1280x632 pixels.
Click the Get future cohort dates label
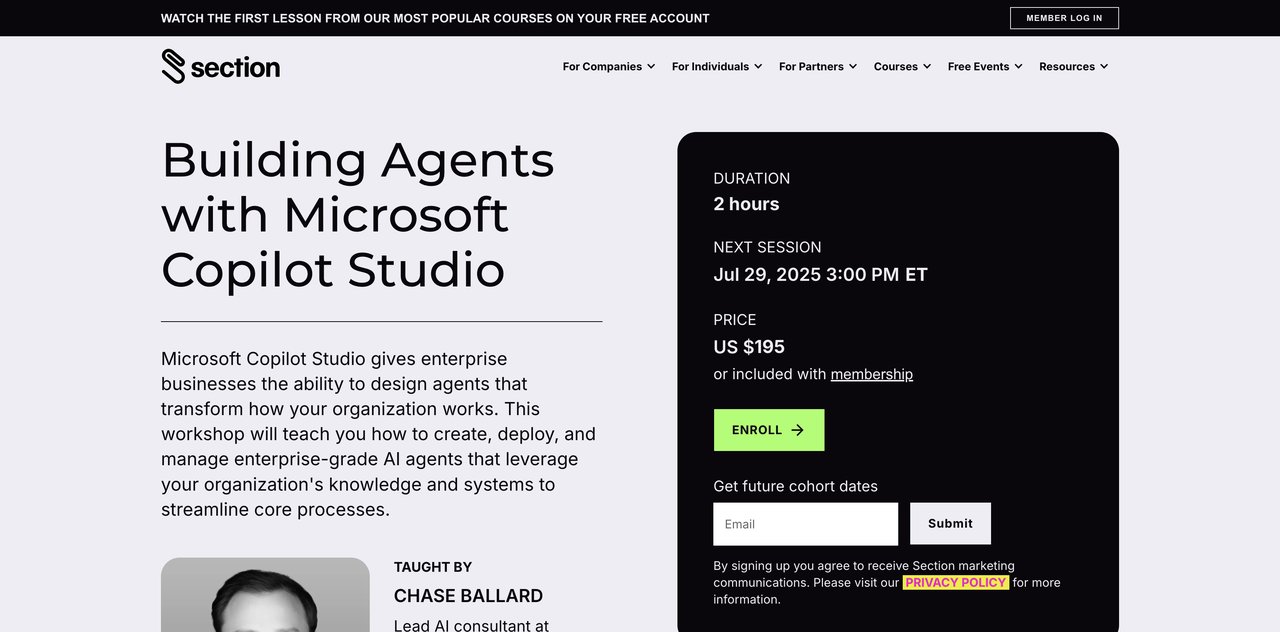coord(795,486)
